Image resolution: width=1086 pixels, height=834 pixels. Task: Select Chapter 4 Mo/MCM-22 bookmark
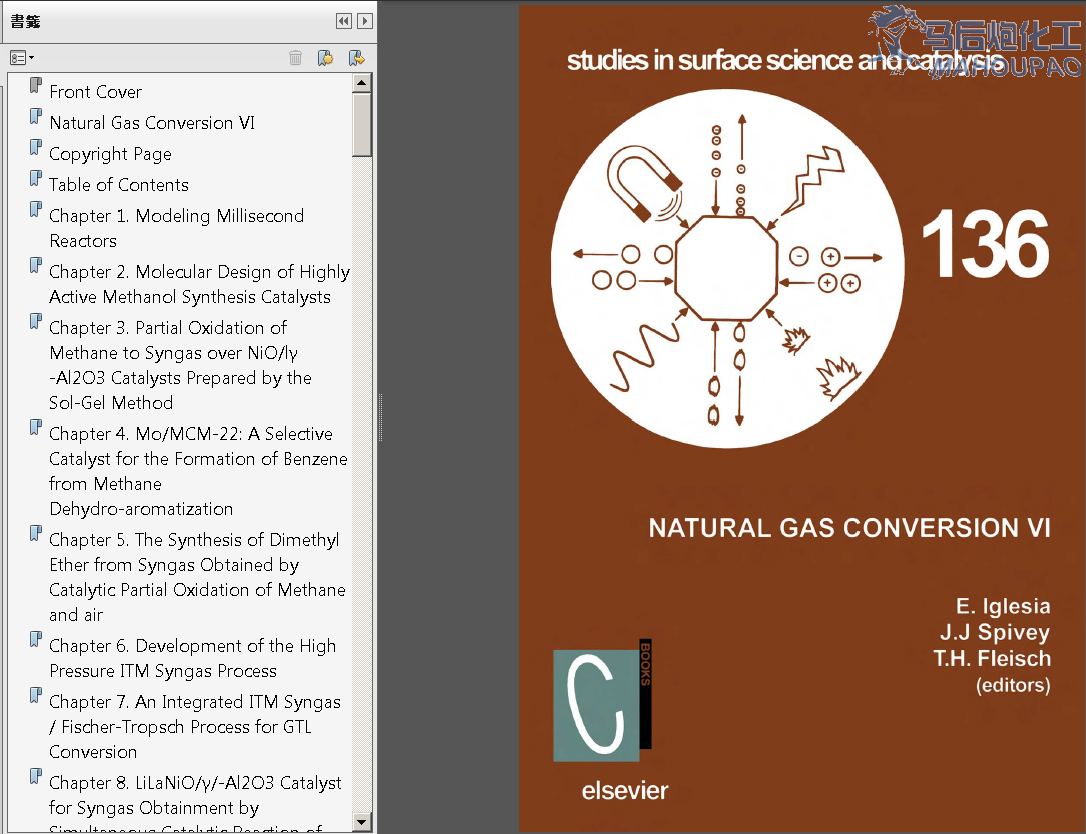point(198,471)
